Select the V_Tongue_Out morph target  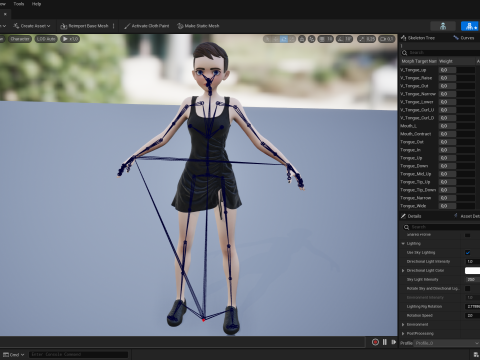[x=414, y=86]
